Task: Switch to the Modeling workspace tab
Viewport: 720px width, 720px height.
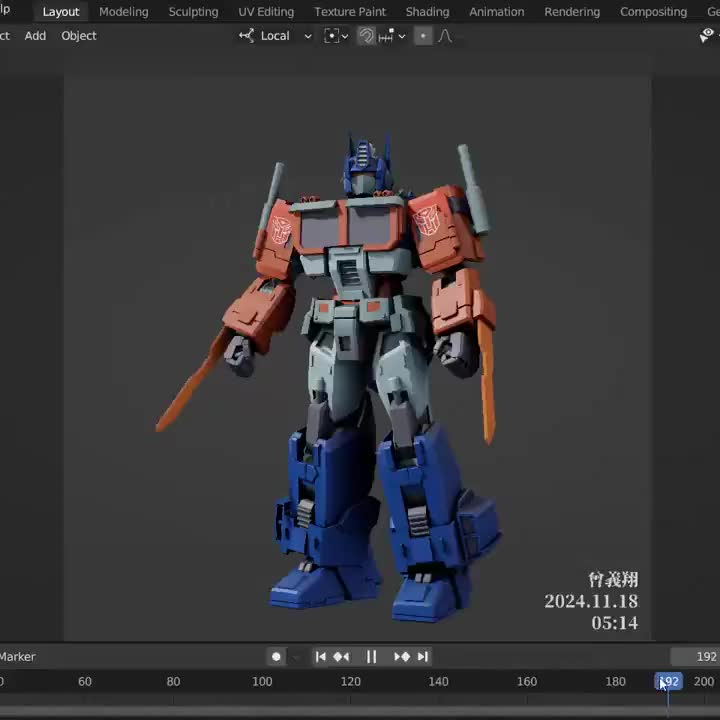Action: click(124, 12)
